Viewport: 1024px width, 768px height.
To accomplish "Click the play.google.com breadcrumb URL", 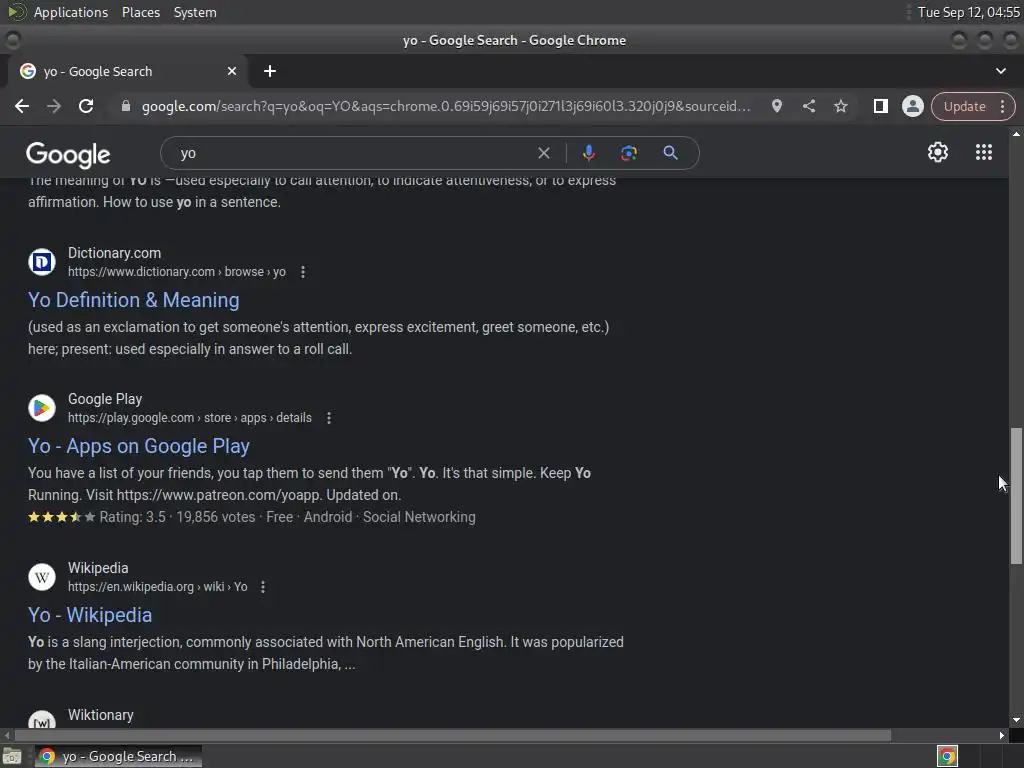I will tap(190, 417).
